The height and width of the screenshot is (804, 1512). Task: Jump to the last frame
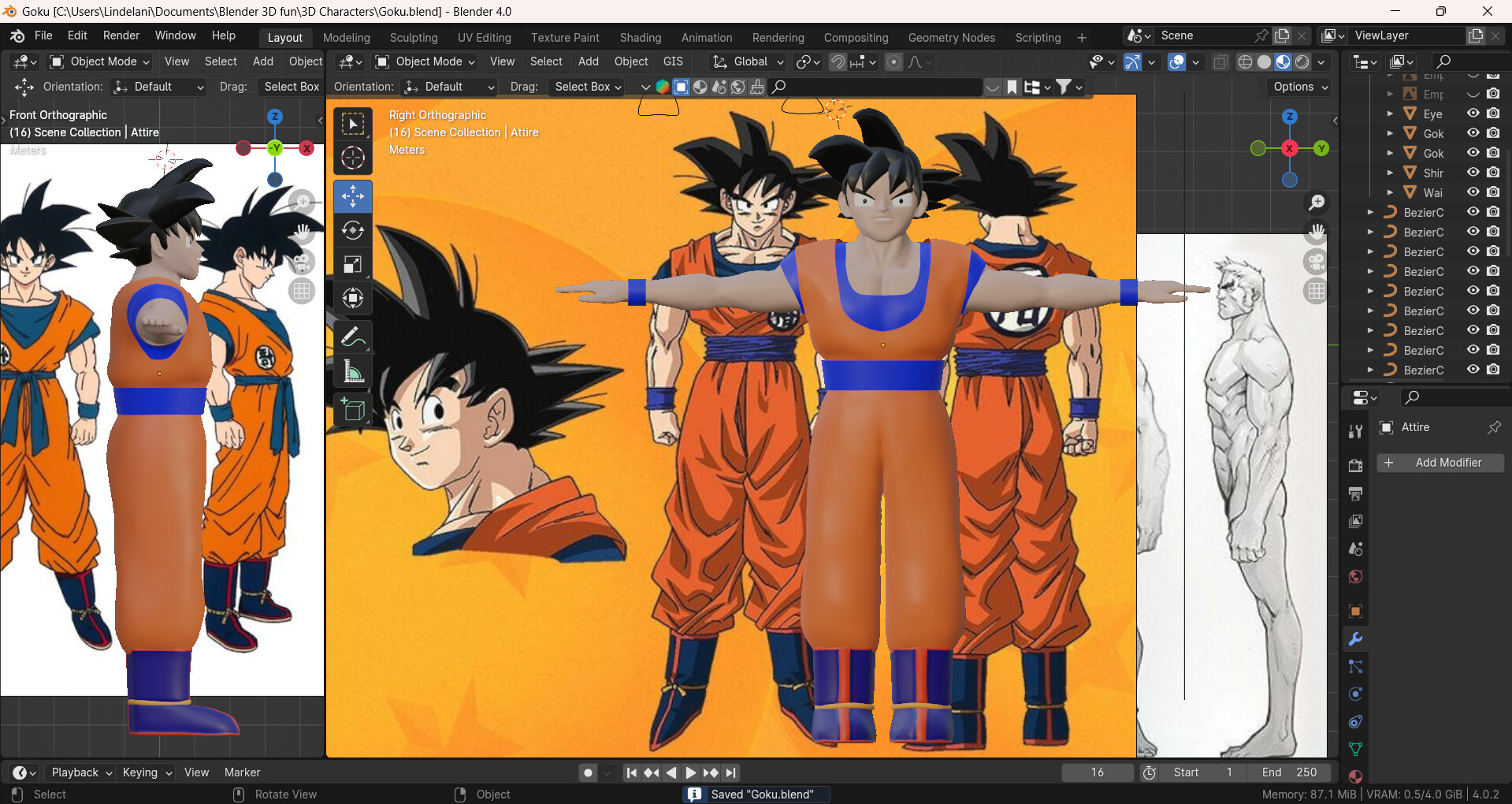click(730, 773)
